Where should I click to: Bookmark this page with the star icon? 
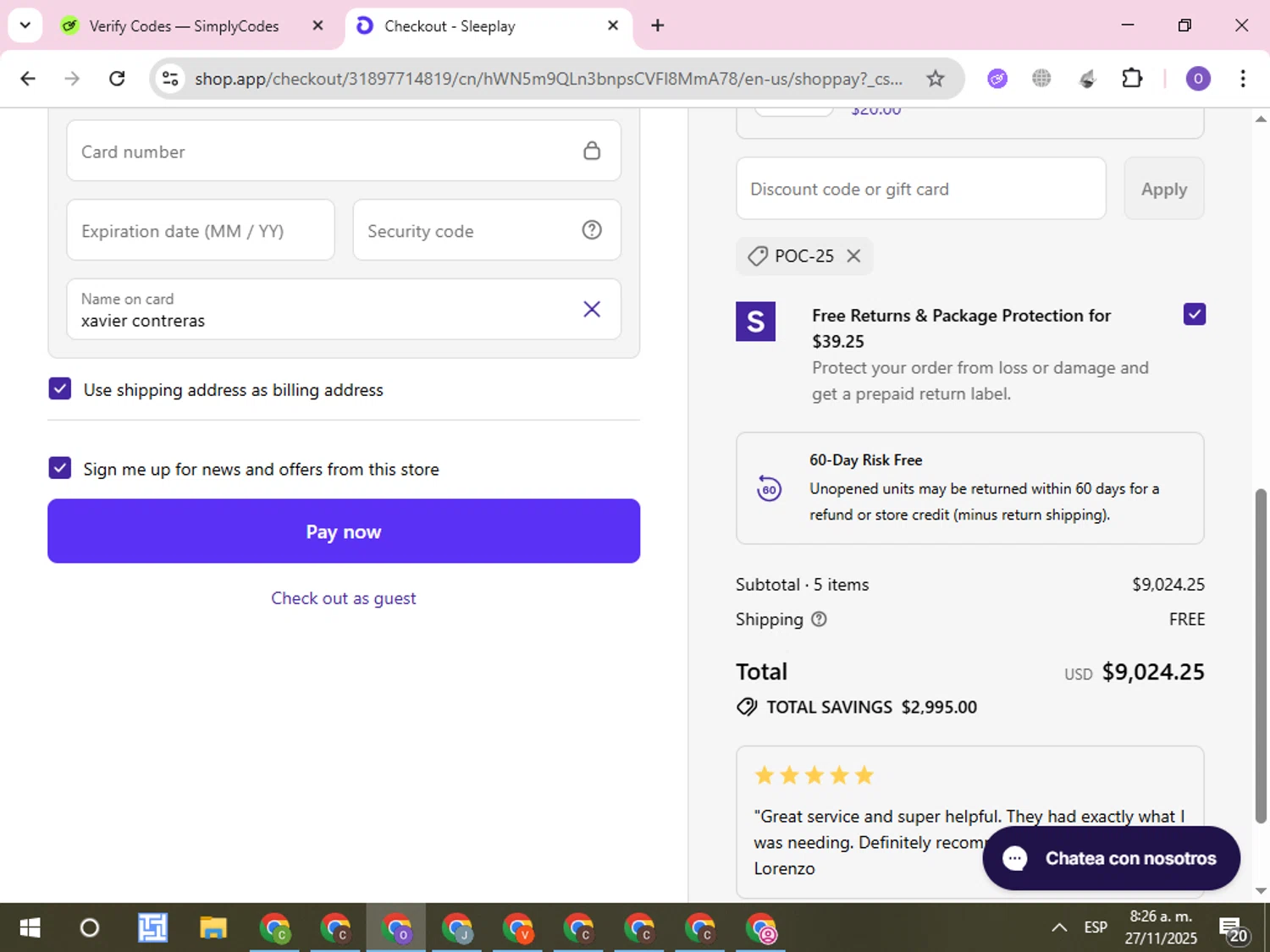click(935, 79)
